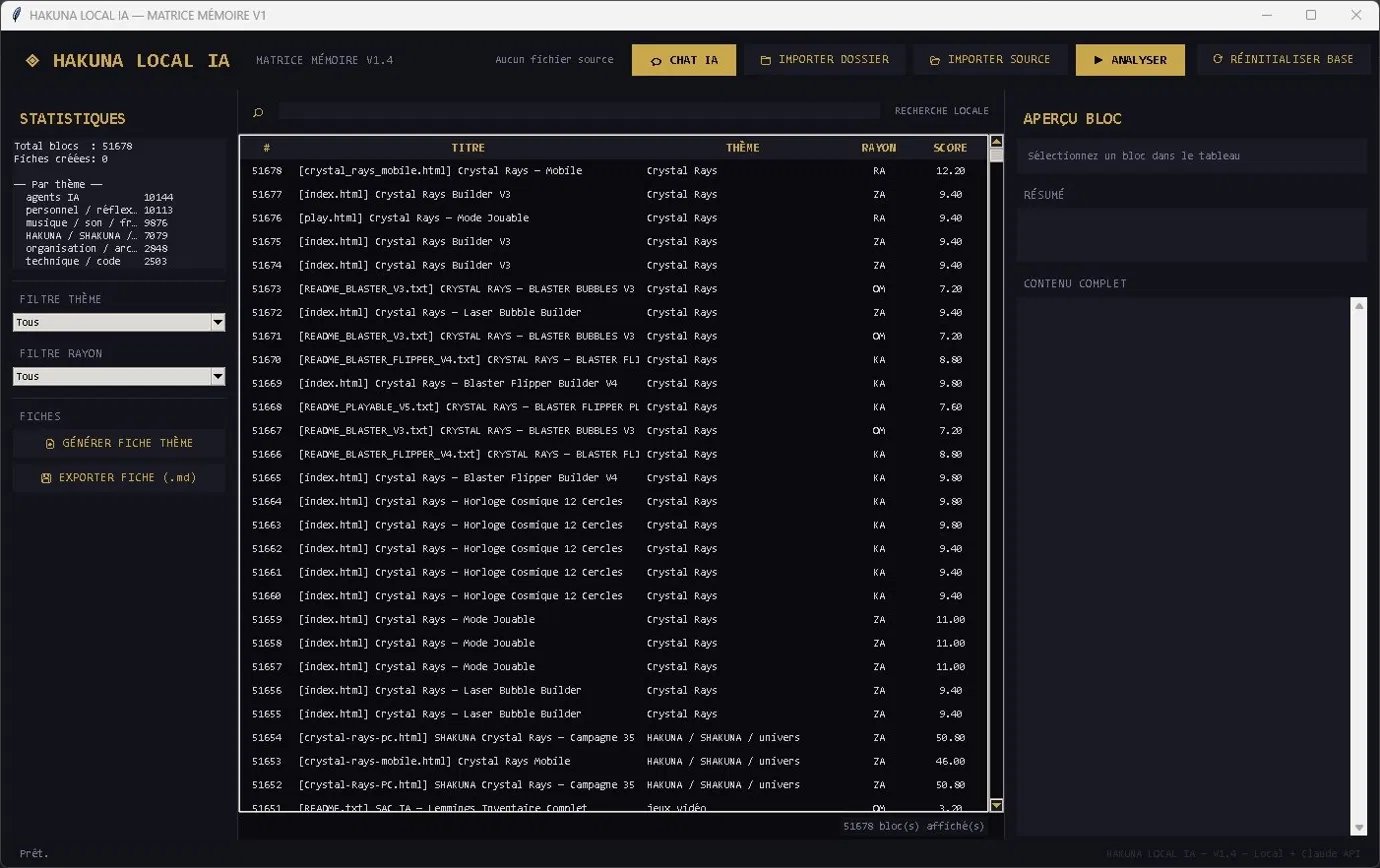The height and width of the screenshot is (868, 1380).
Task: Click the CONTENU COMPLET scrollbar down arrow
Action: (1358, 827)
